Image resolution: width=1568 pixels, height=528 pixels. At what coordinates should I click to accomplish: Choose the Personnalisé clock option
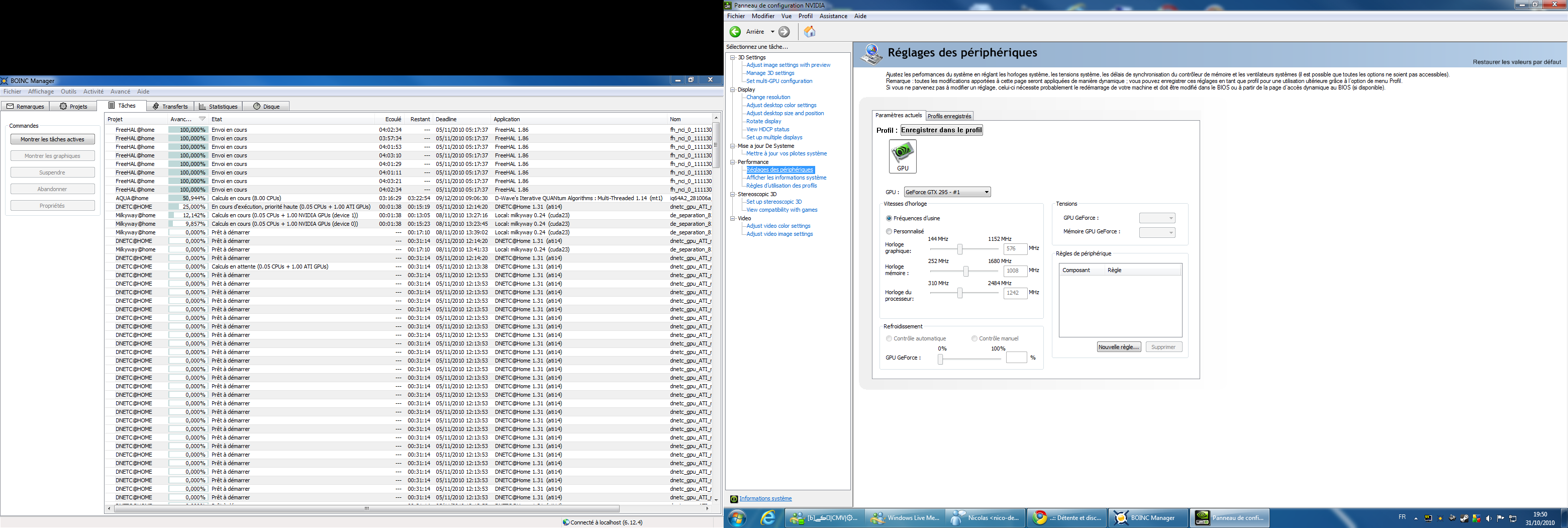(x=889, y=231)
